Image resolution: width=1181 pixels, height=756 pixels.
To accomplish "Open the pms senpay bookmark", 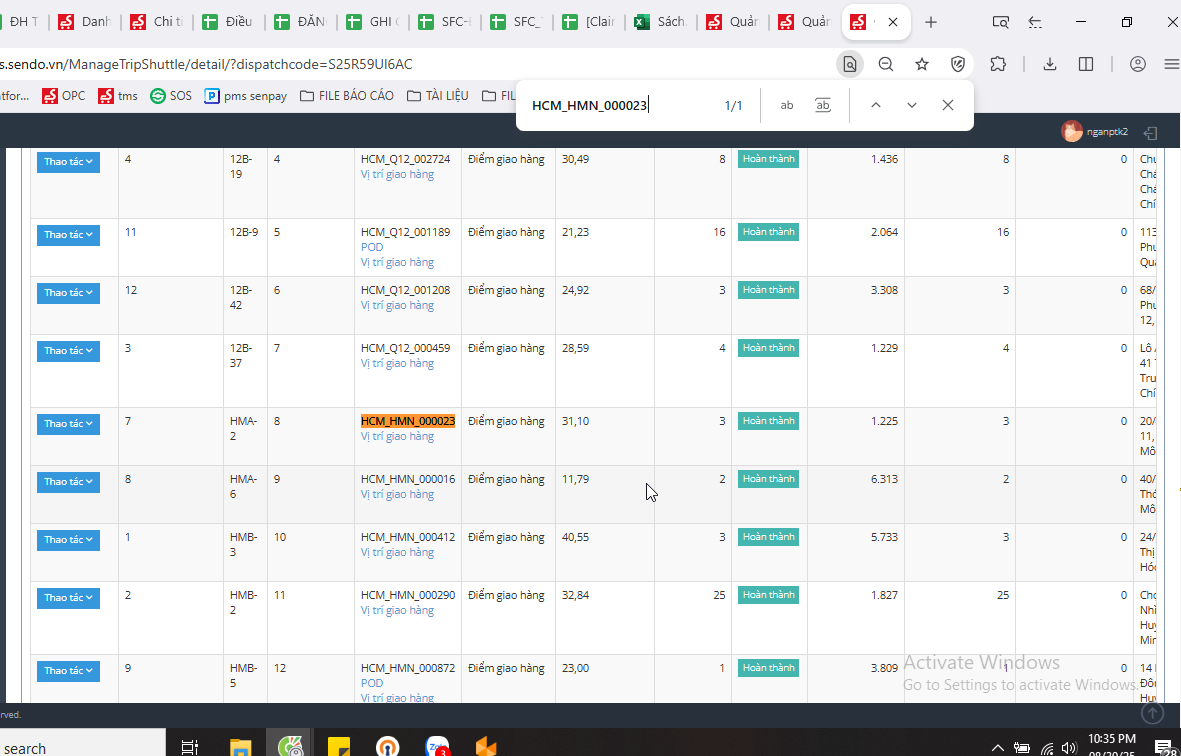I will tap(246, 96).
